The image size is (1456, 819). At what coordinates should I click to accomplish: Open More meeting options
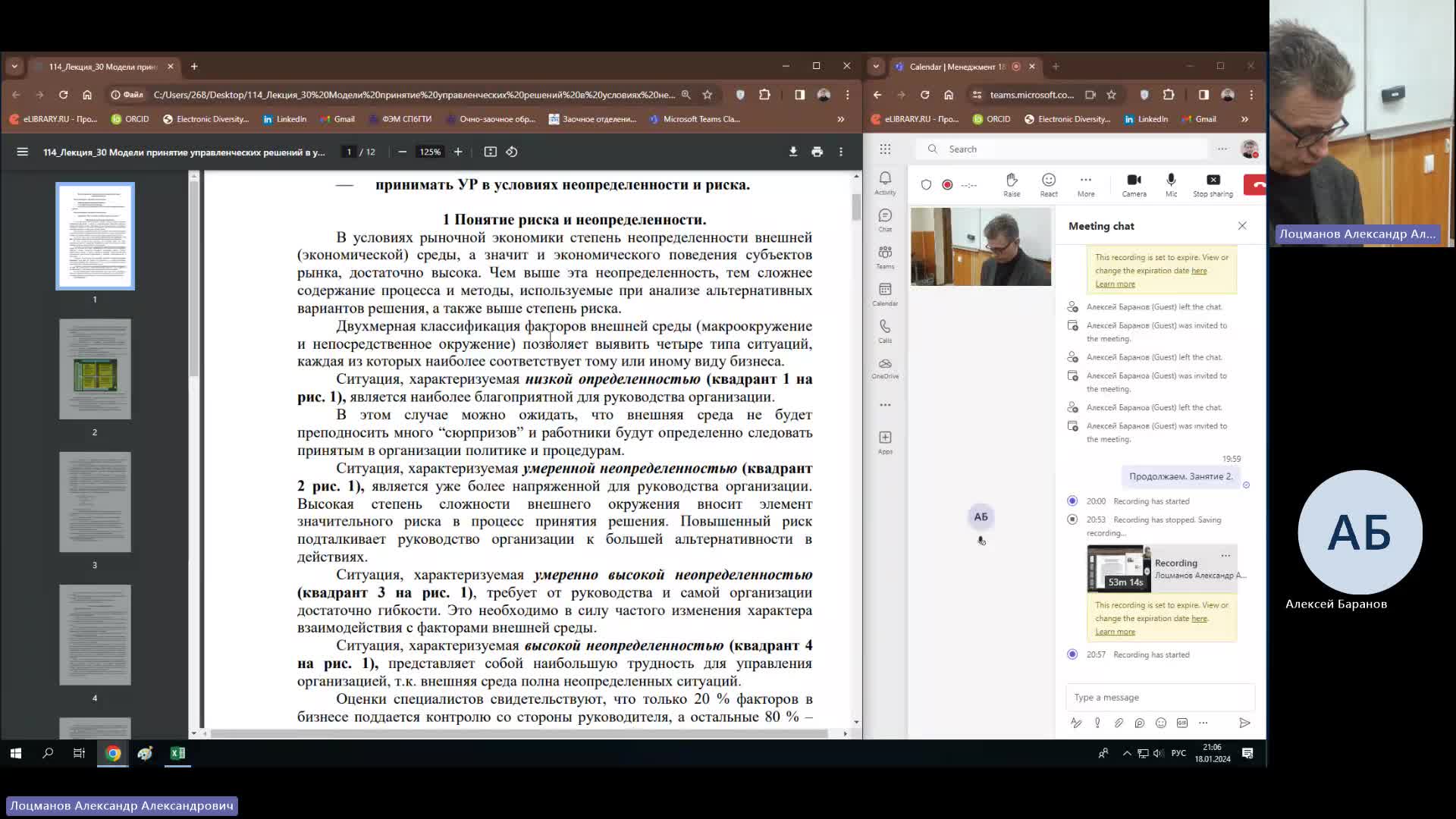point(1086,184)
